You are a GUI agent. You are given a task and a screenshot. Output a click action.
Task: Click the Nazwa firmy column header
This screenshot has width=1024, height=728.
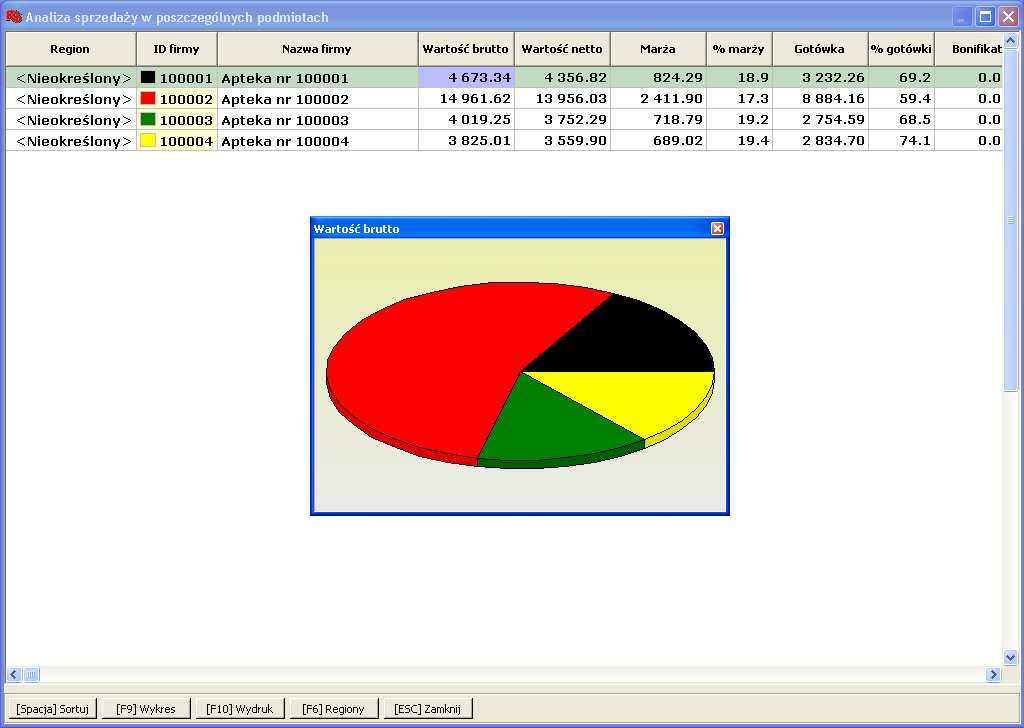point(317,49)
